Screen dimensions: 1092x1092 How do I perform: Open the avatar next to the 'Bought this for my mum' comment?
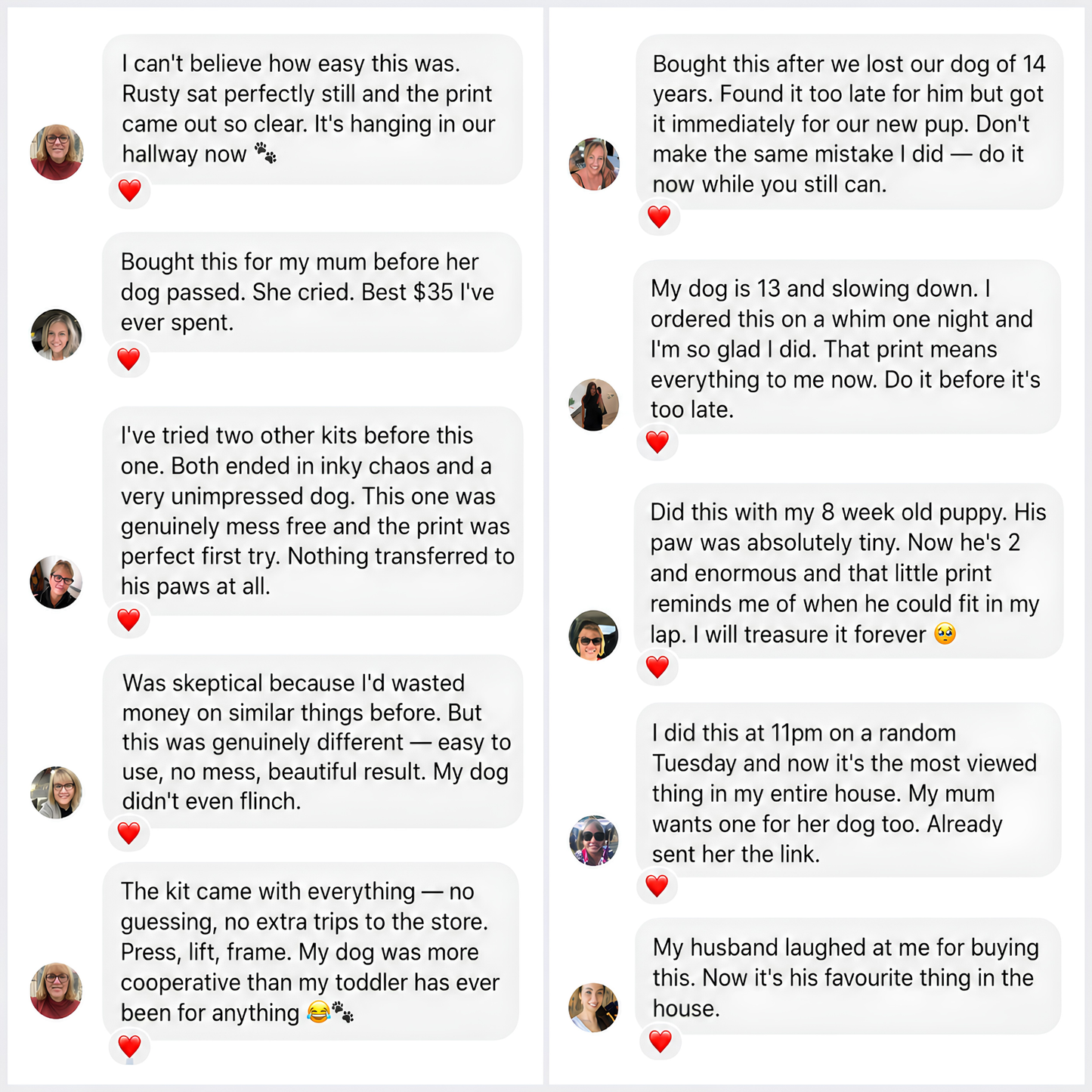tap(57, 335)
